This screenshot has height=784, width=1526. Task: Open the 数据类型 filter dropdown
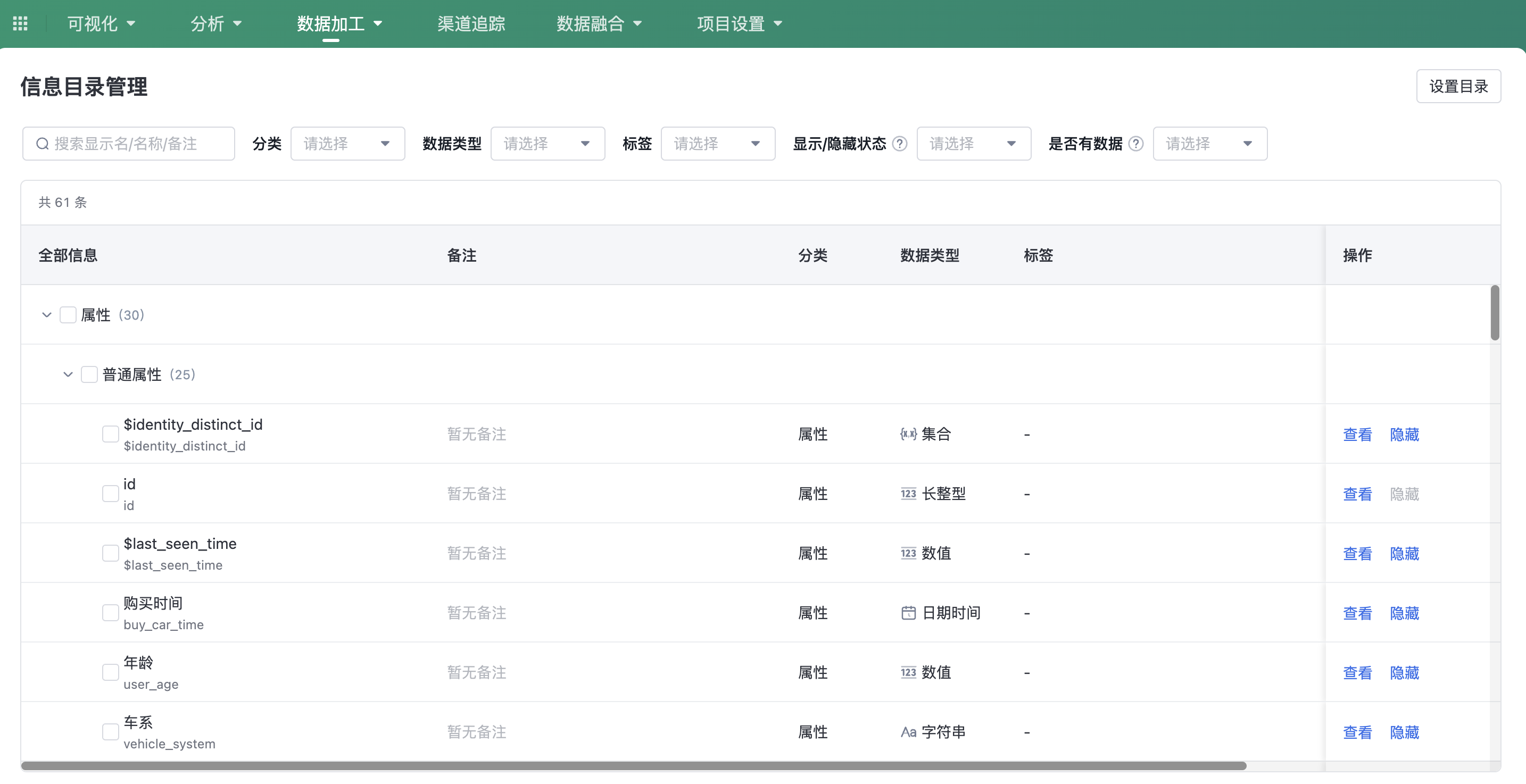click(x=548, y=144)
